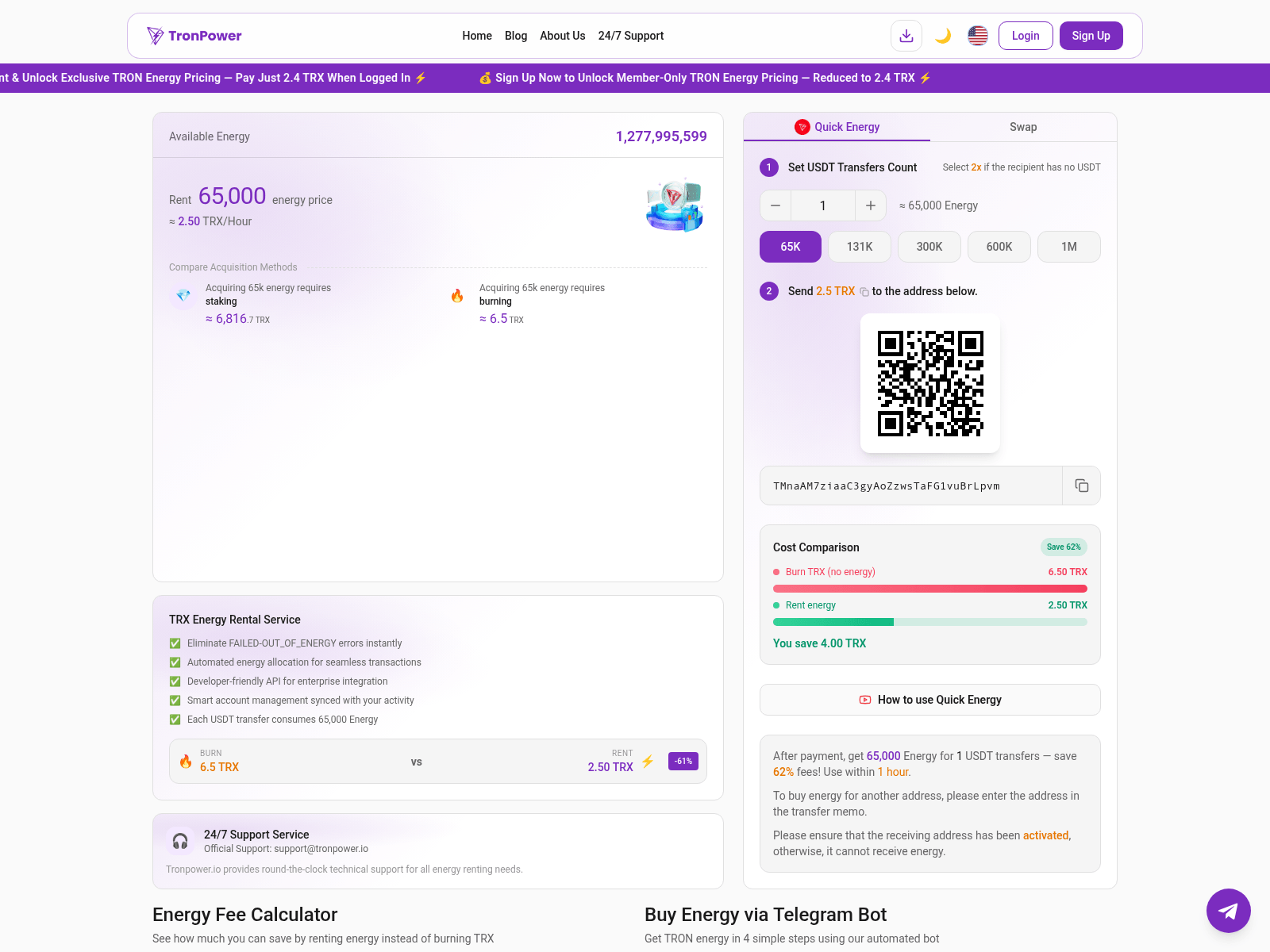
Task: Click the transfers count input field
Action: point(823,205)
